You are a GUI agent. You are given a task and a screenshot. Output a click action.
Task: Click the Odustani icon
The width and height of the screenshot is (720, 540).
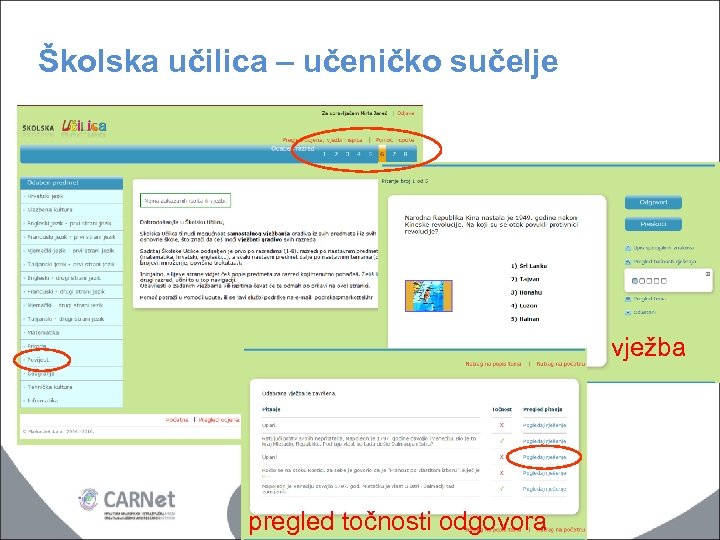(628, 312)
